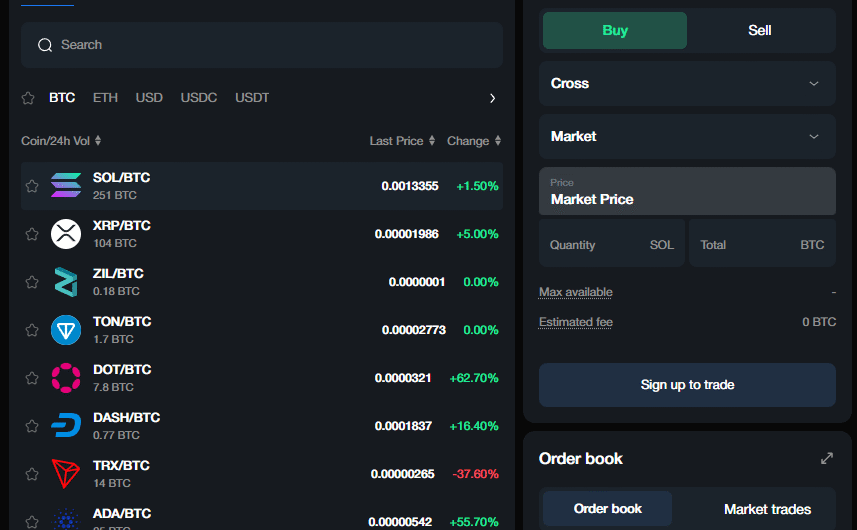
Task: Click the DASH coin logo
Action: (x=66, y=426)
